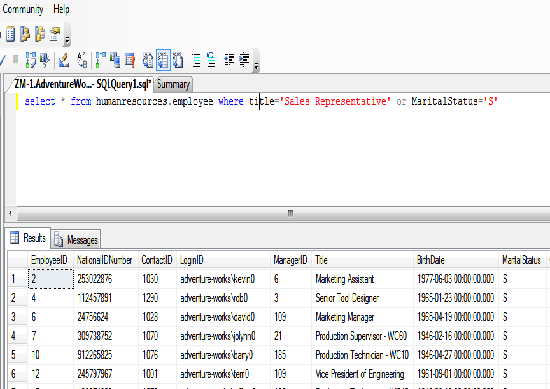The width and height of the screenshot is (550, 389).
Task: Click the Title column header
Action: (x=362, y=260)
